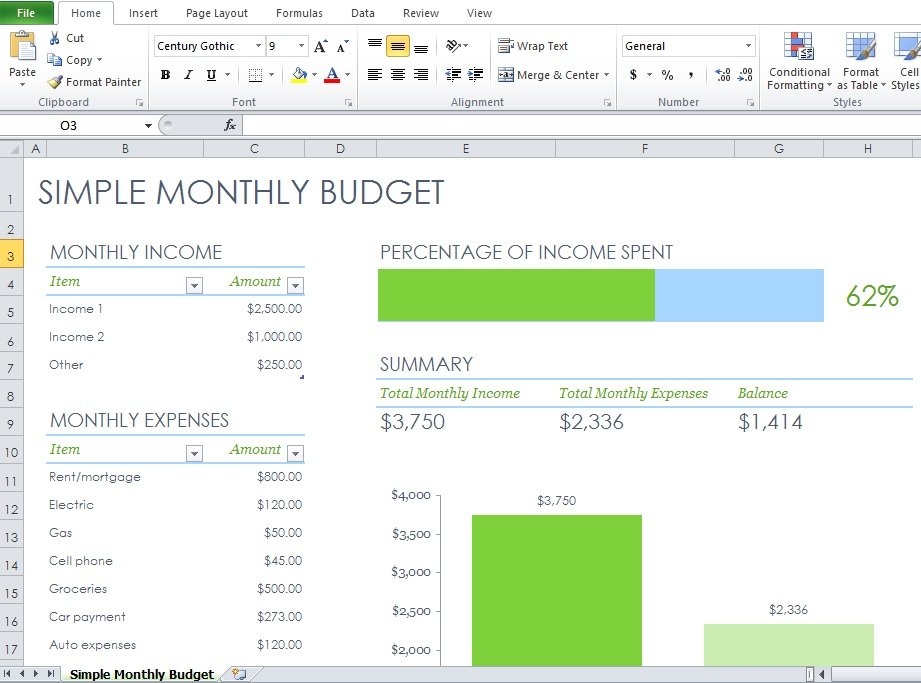Select the Cut icon
Viewport: 921px width, 683px height.
pyautogui.click(x=55, y=37)
